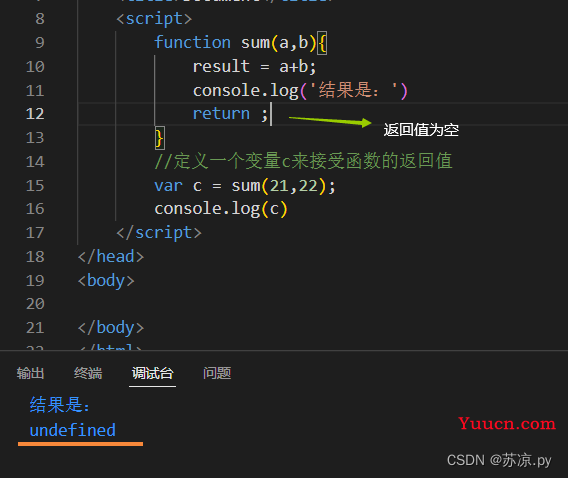Click the </body> closing tag
This screenshot has width=568, height=478.
click(x=111, y=328)
